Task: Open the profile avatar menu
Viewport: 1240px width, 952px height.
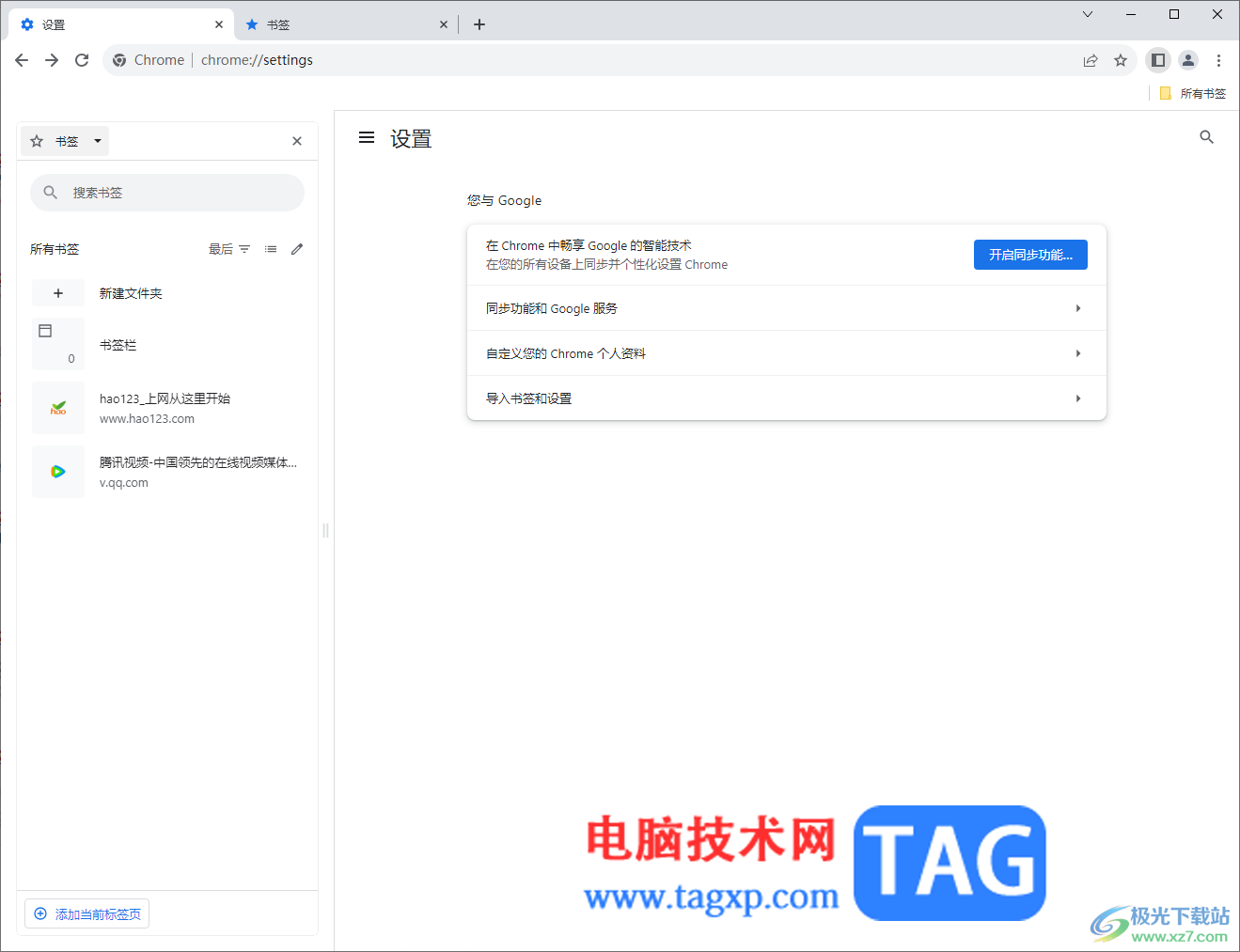Action: [1188, 60]
